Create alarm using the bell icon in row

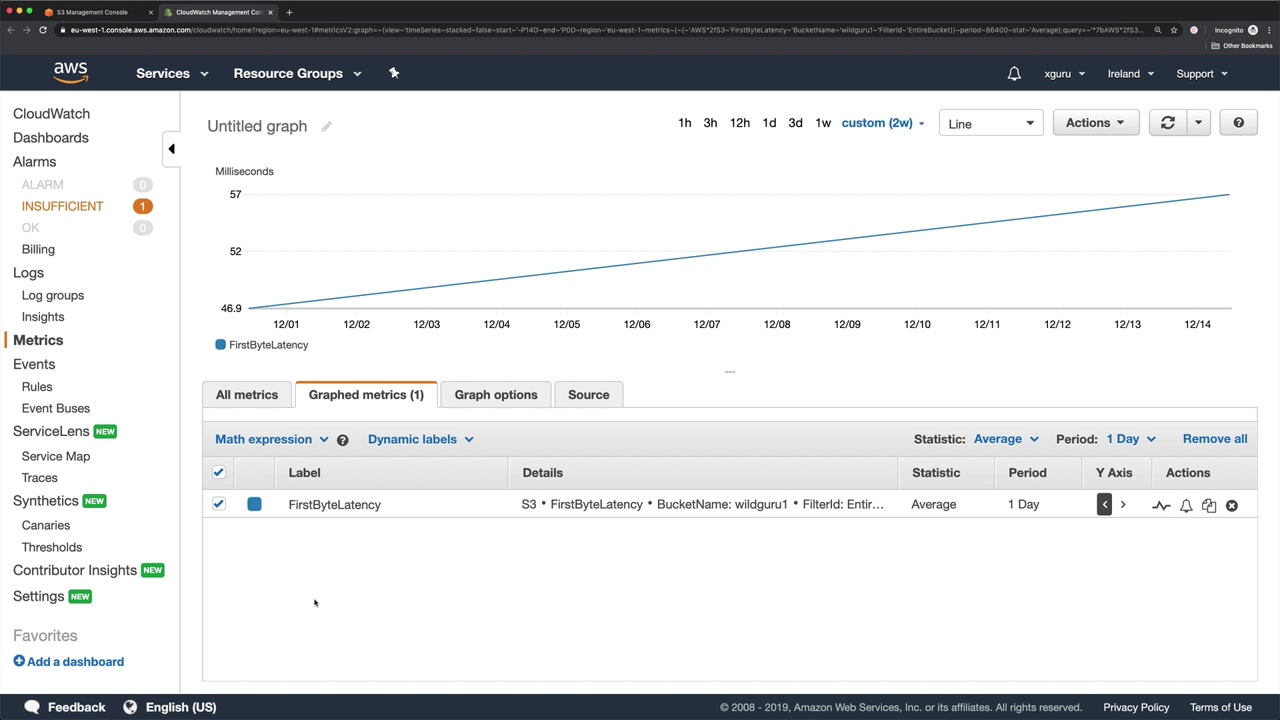1186,506
